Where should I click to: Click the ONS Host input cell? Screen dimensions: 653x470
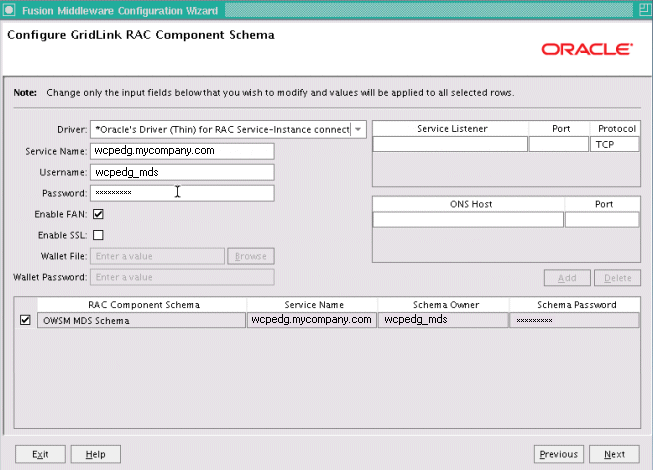point(468,219)
